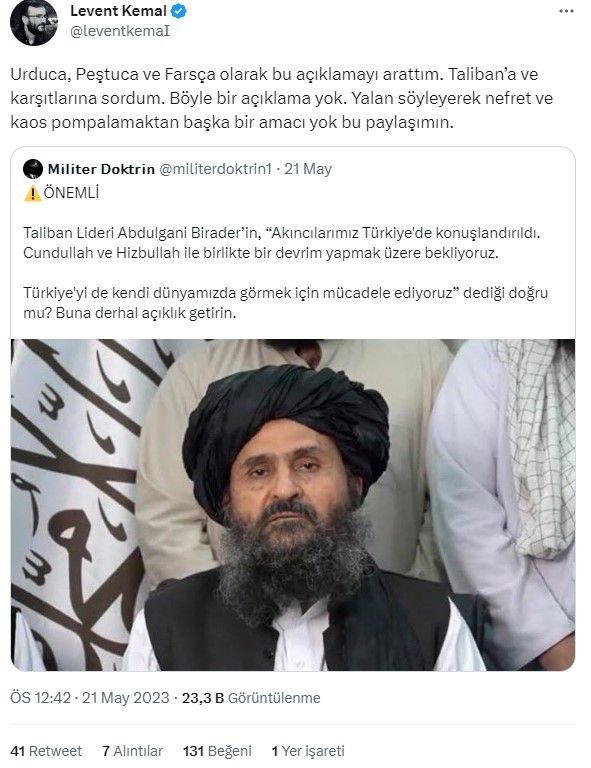
Task: Open the @leventkemaI handle link
Action: 120,31
